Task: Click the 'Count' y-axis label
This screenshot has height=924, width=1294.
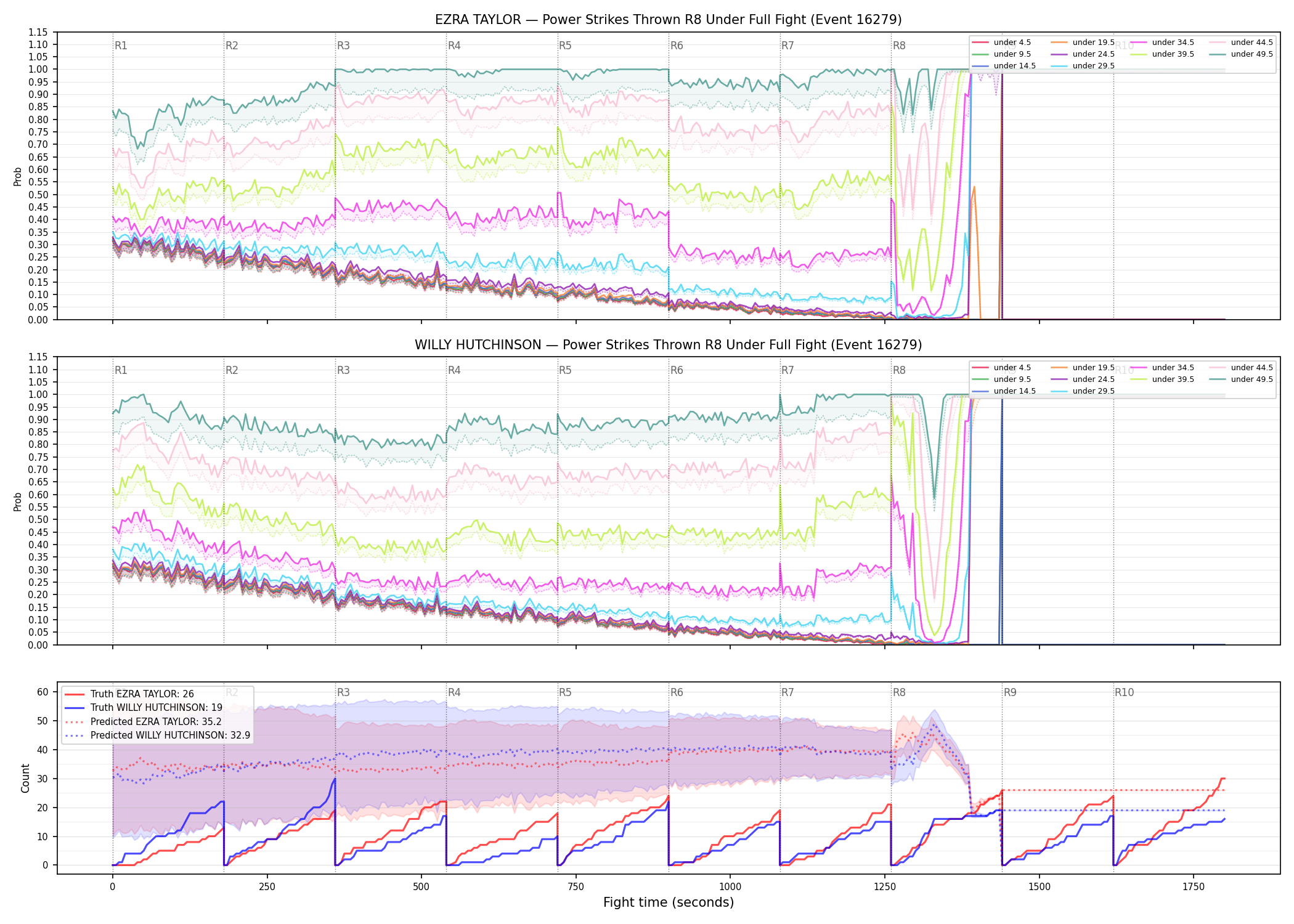Action: click(25, 778)
